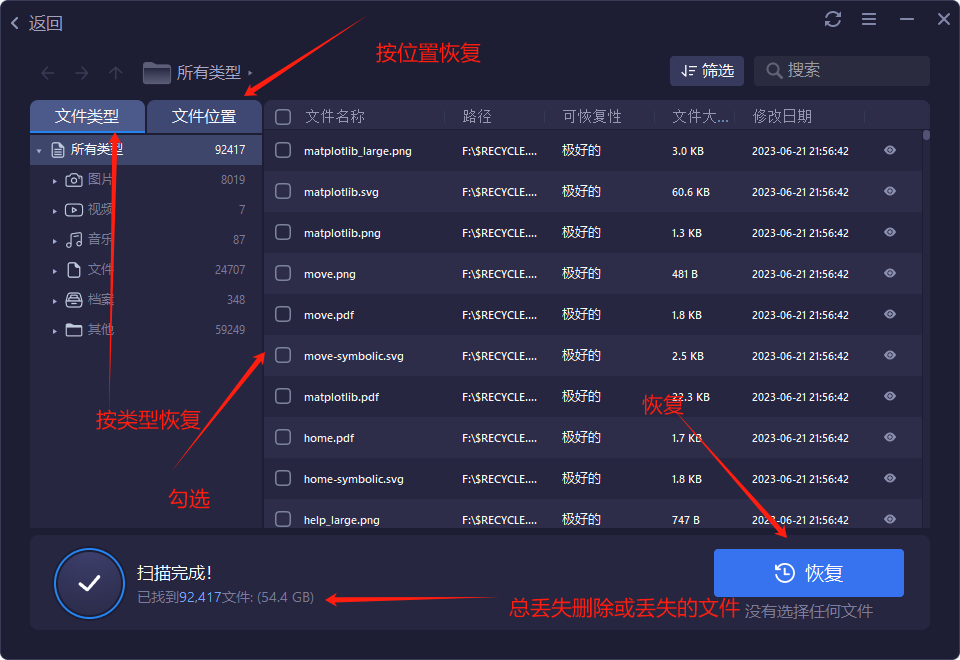
Task: Open the hamburger menu in the title bar
Action: pyautogui.click(x=868, y=19)
